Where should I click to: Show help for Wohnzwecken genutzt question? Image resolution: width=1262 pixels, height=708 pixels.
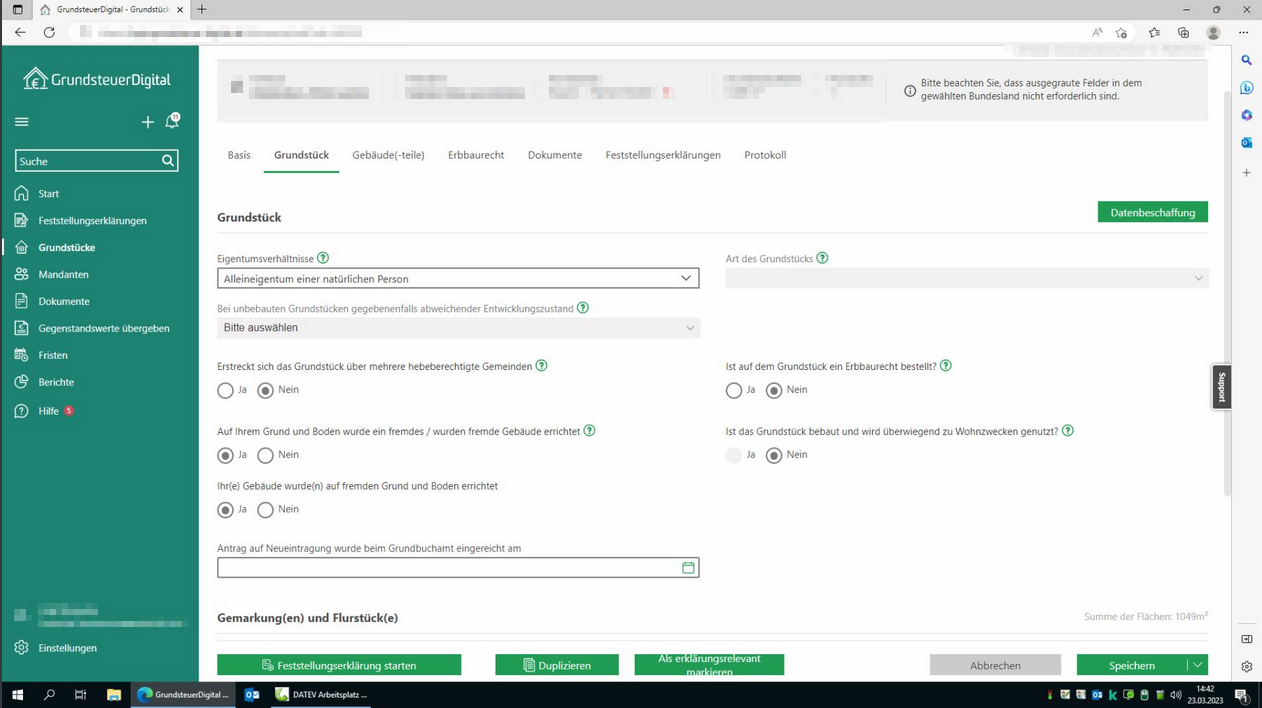(1068, 431)
